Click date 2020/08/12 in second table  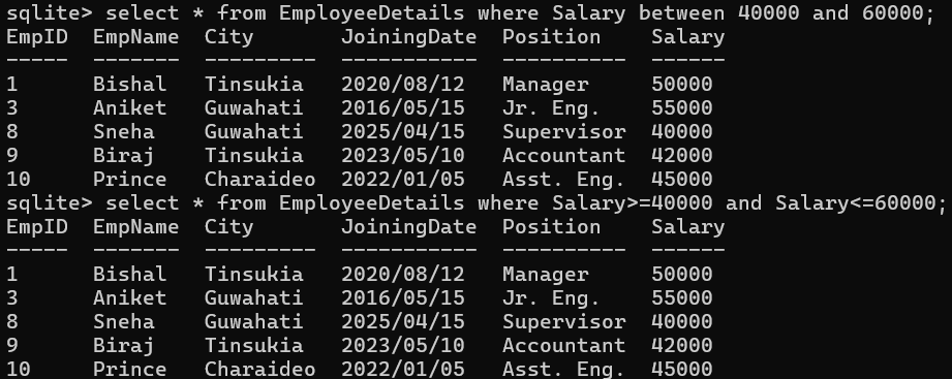point(403,274)
